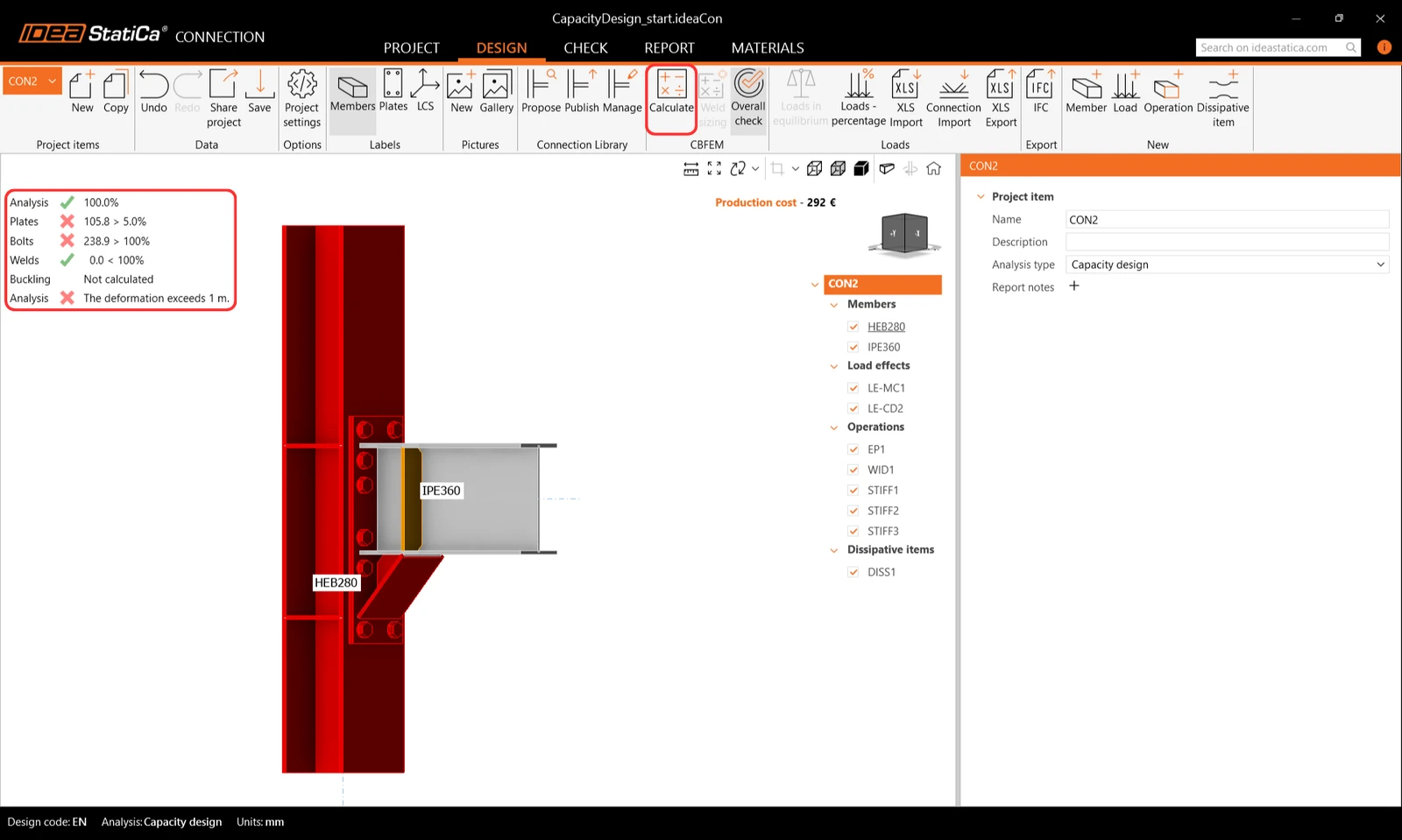Uncheck the DISS1 dissipative item checkbox

853,572
